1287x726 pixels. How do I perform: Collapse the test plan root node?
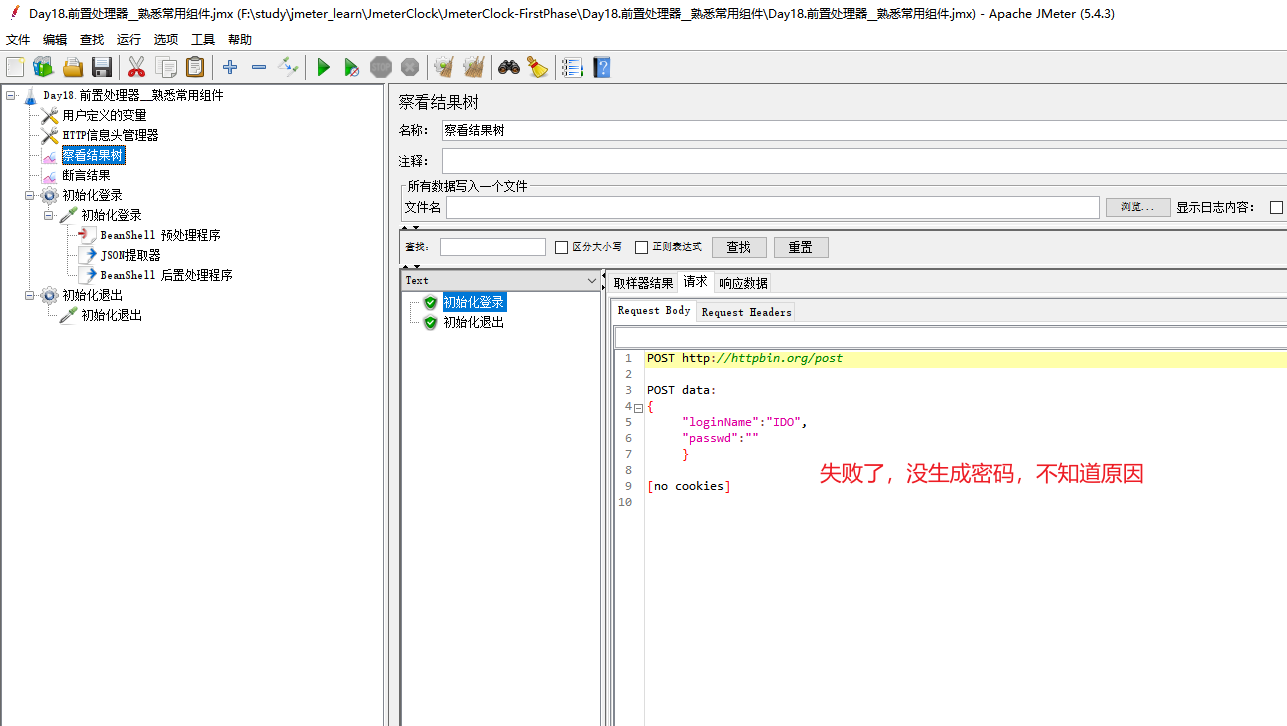[x=10, y=95]
